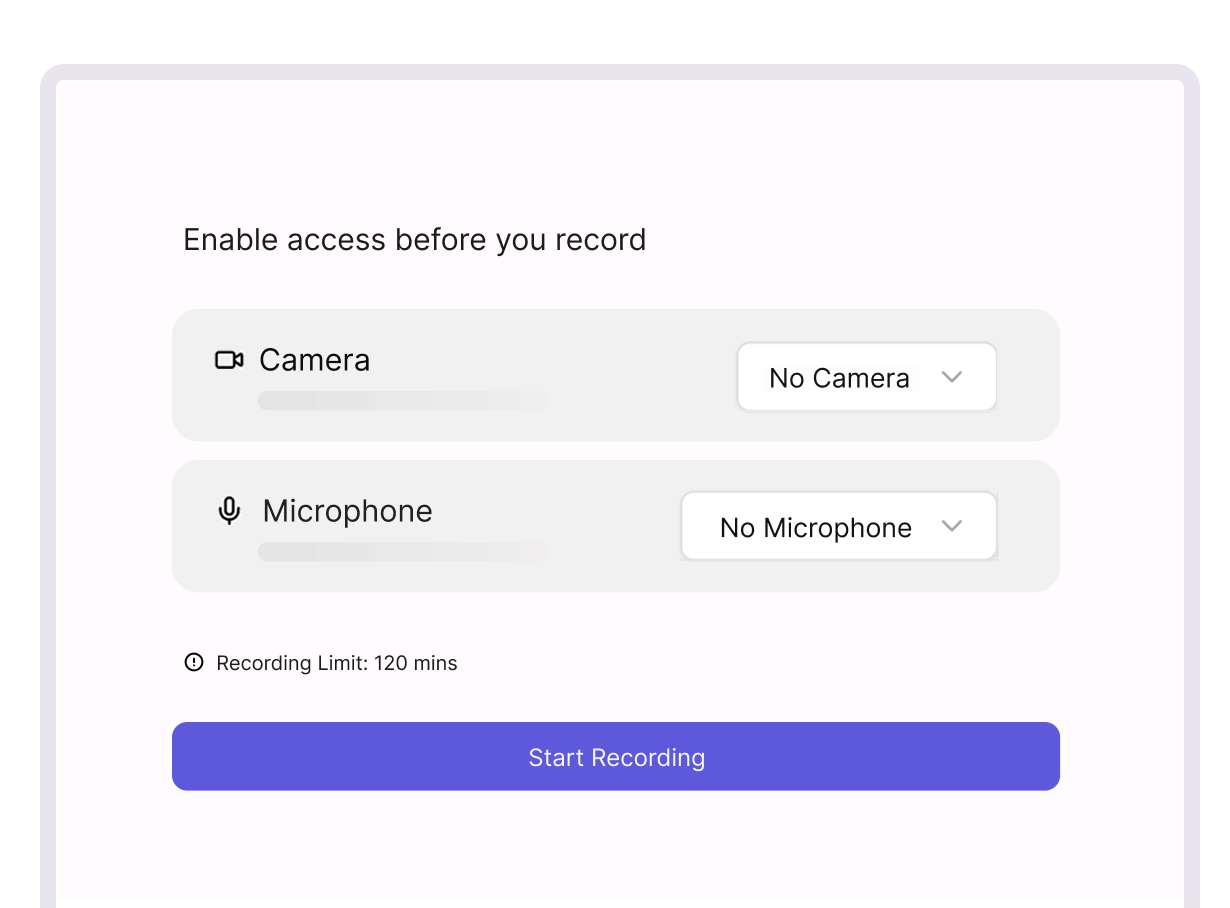Expand the camera device selection list
1230x908 pixels.
coord(866,377)
